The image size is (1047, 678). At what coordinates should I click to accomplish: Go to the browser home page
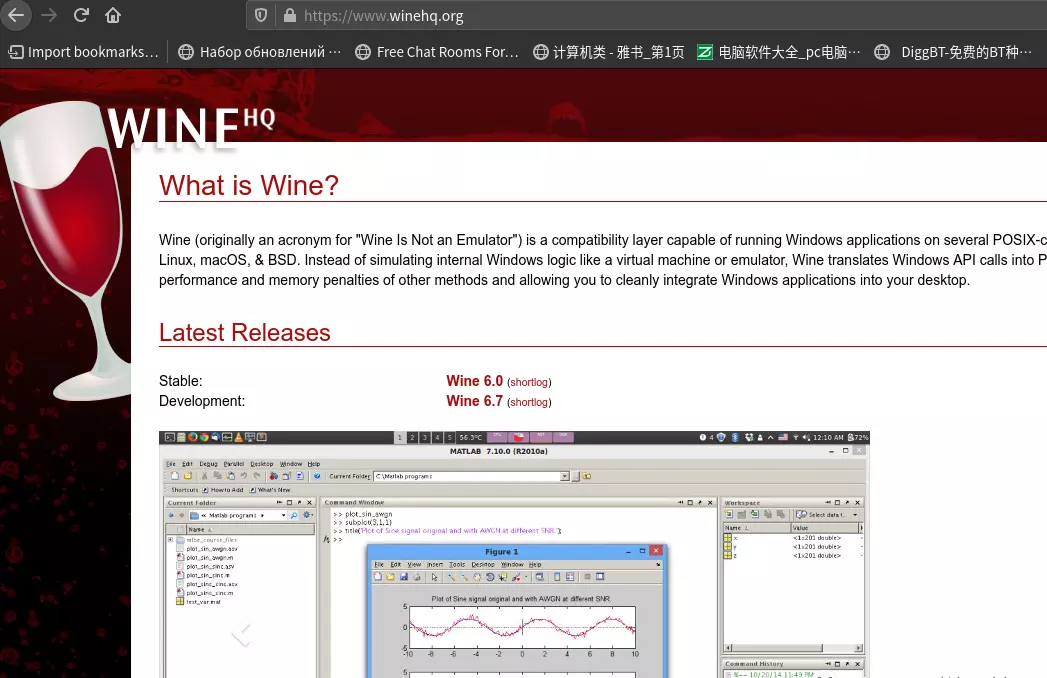point(113,15)
